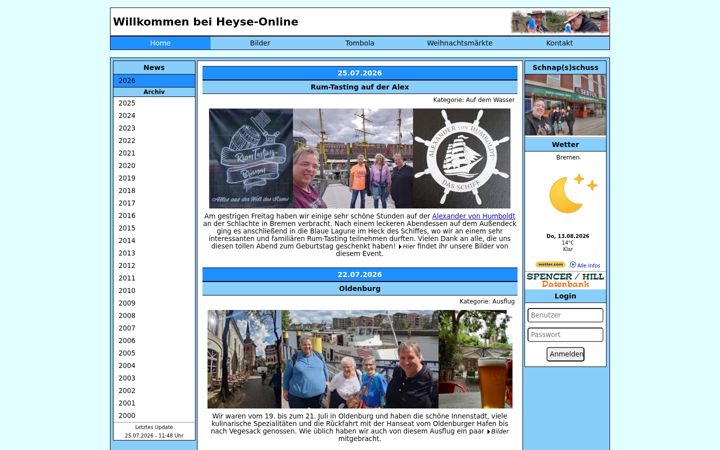
Task: Open archive year 2020
Action: (154, 165)
